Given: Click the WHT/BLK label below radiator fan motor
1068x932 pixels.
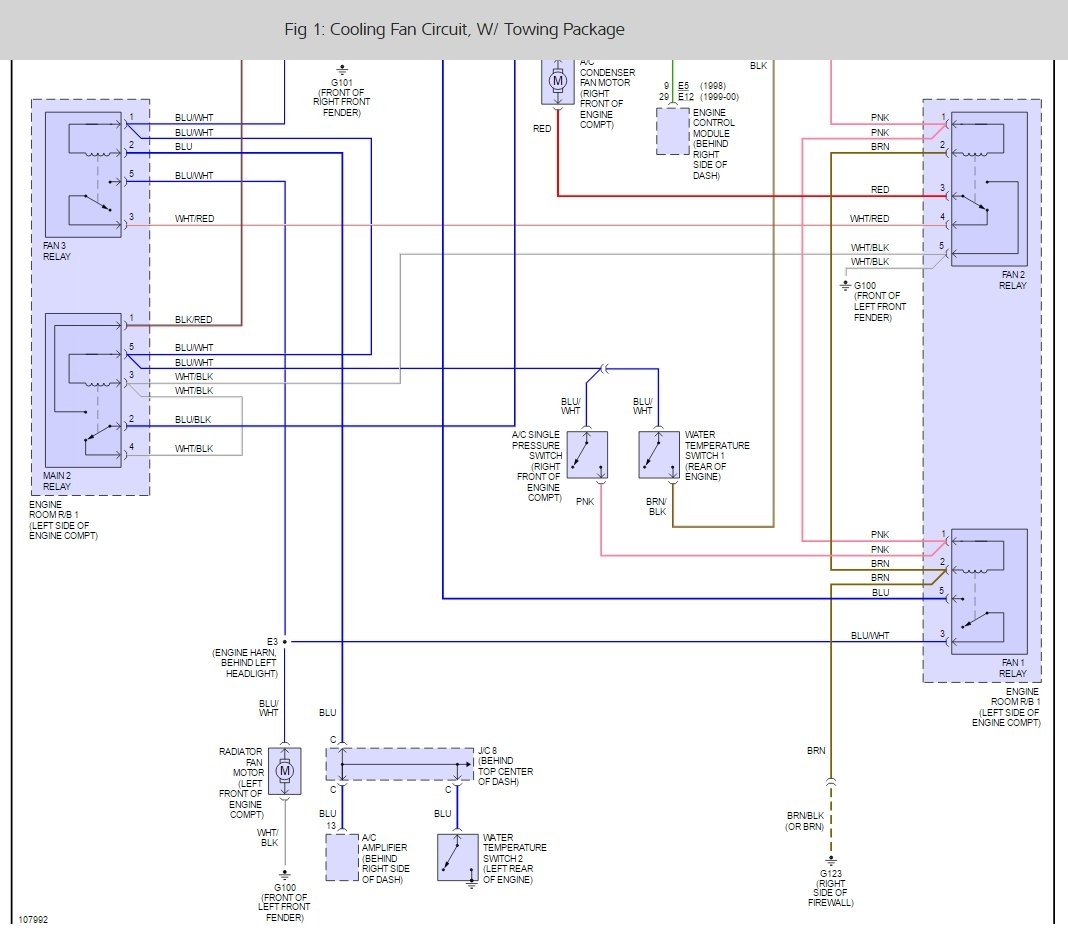Looking at the screenshot, I should point(268,837).
